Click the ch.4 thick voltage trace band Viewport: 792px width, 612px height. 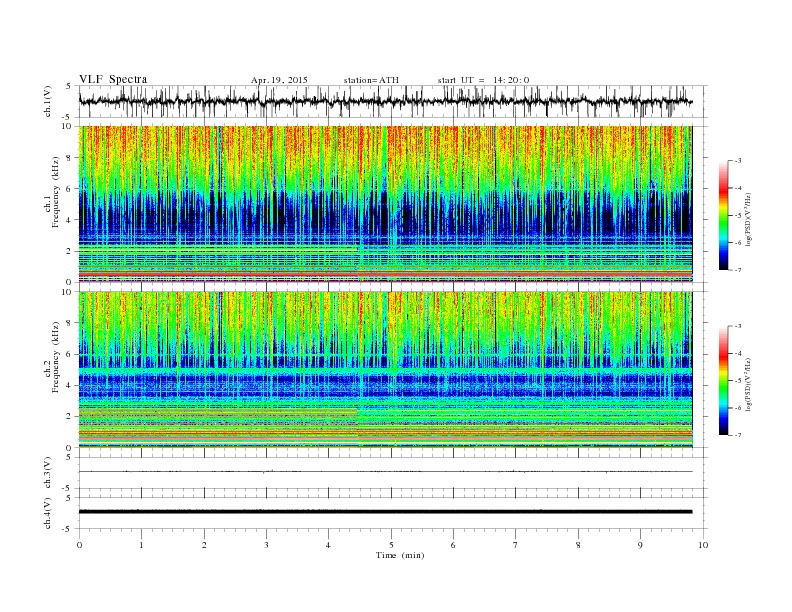pos(385,512)
